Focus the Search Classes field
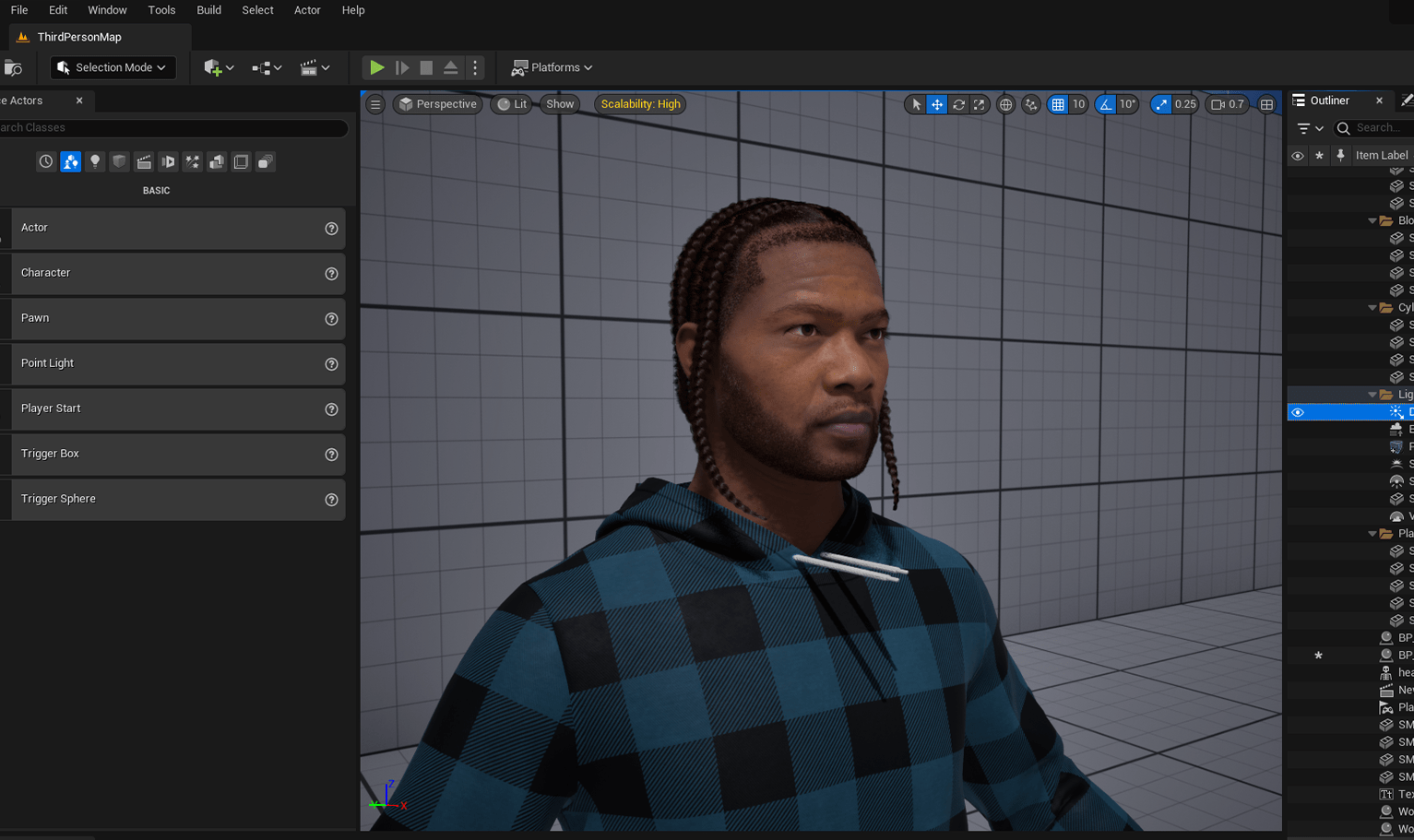 [173, 127]
